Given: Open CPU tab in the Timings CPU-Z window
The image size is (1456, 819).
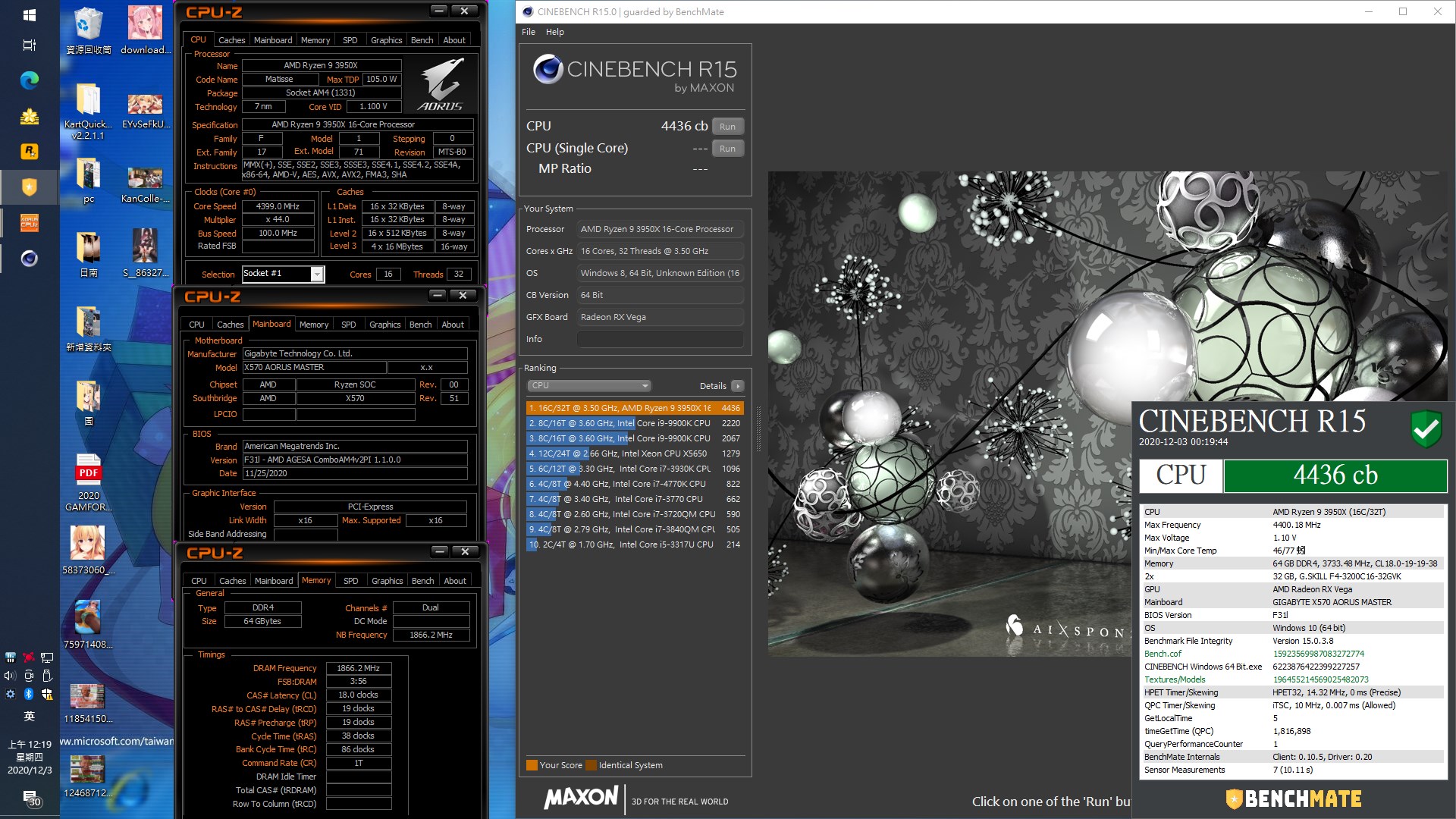Looking at the screenshot, I should pos(199,581).
